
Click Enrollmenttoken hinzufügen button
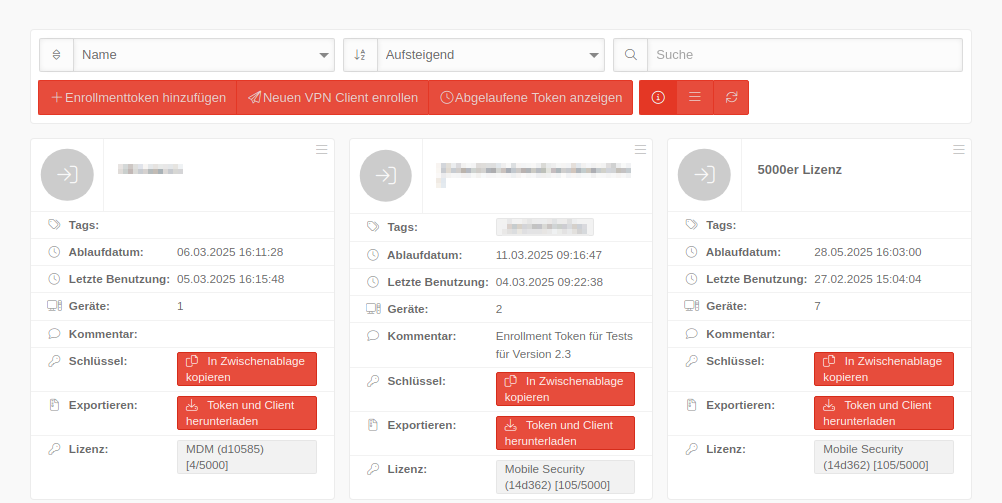(138, 98)
